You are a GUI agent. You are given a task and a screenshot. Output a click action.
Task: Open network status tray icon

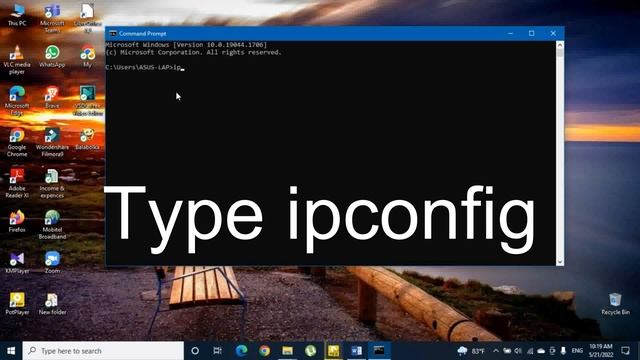click(530, 351)
